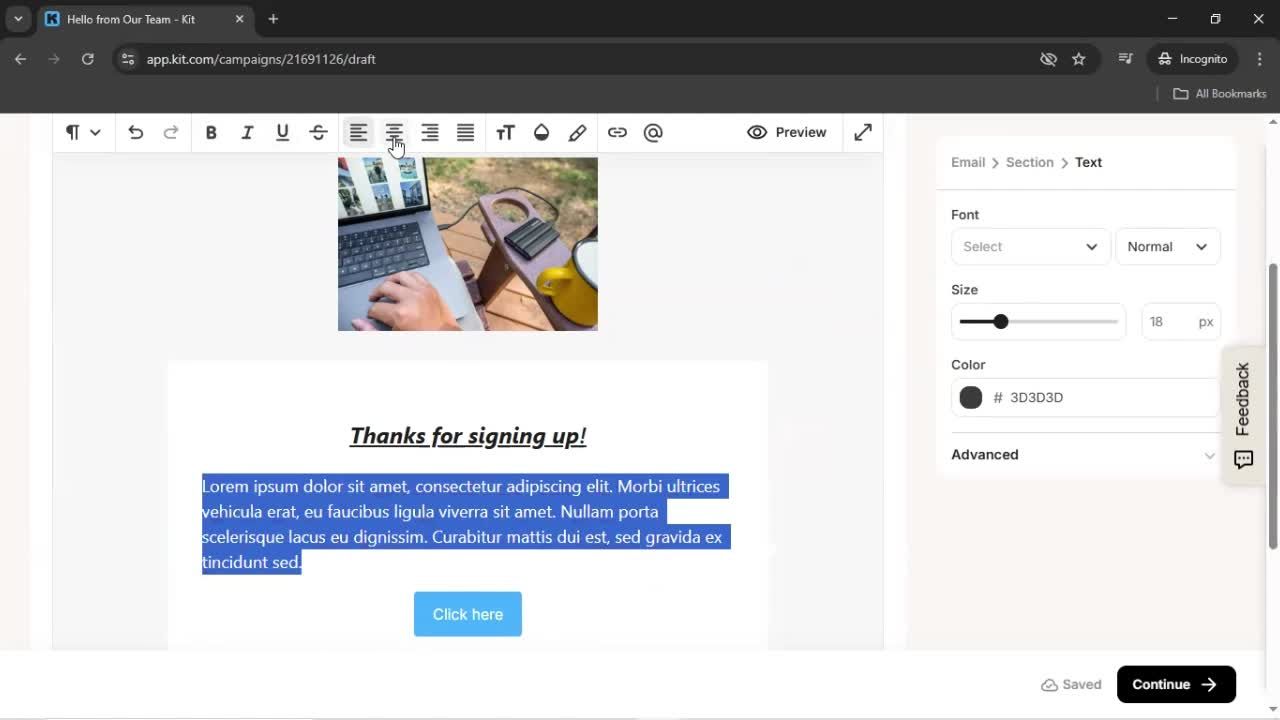
Task: Insert a link on selected text
Action: pos(617,132)
